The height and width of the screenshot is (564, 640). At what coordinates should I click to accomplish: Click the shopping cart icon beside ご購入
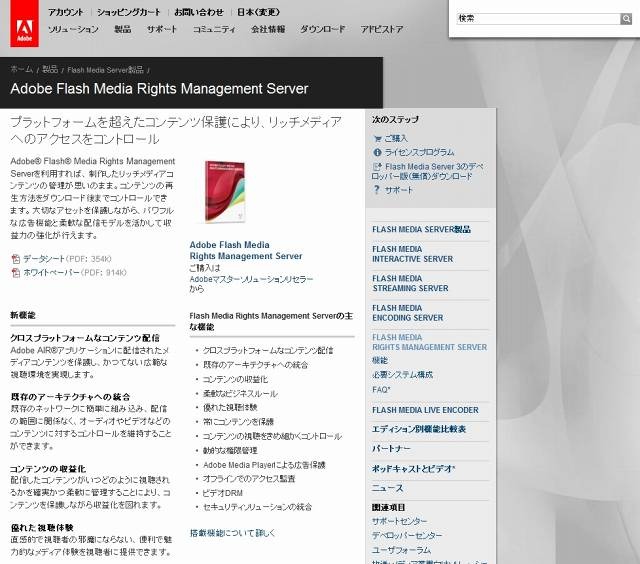click(377, 139)
